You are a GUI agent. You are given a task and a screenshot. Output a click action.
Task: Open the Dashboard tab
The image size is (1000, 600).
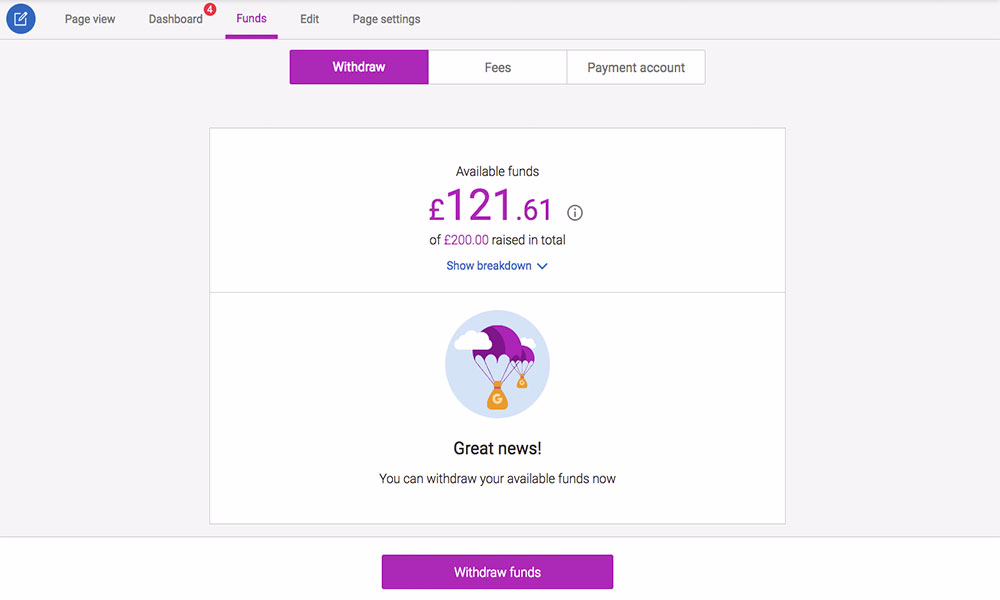pyautogui.click(x=175, y=19)
